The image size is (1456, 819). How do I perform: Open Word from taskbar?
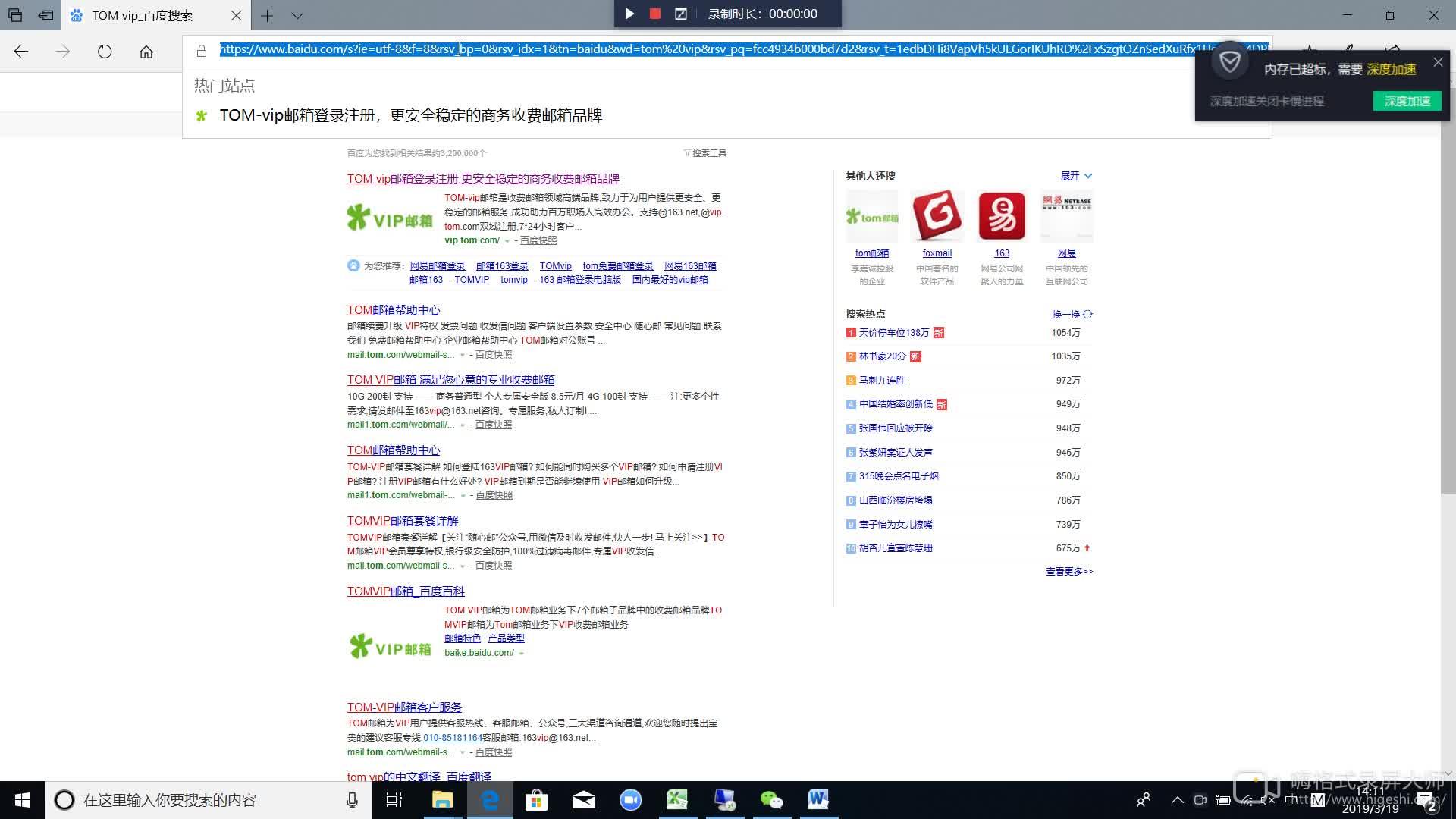818,800
